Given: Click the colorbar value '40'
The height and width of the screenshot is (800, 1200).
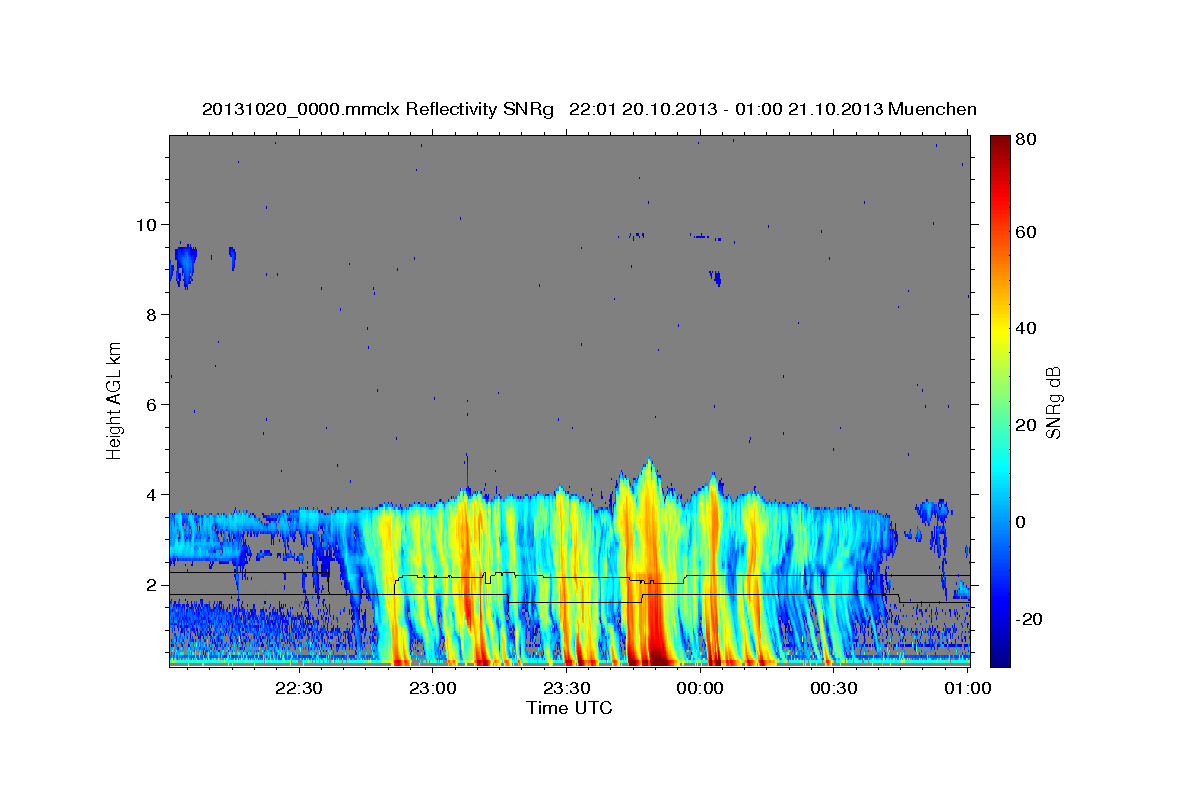Looking at the screenshot, I should 1025,328.
